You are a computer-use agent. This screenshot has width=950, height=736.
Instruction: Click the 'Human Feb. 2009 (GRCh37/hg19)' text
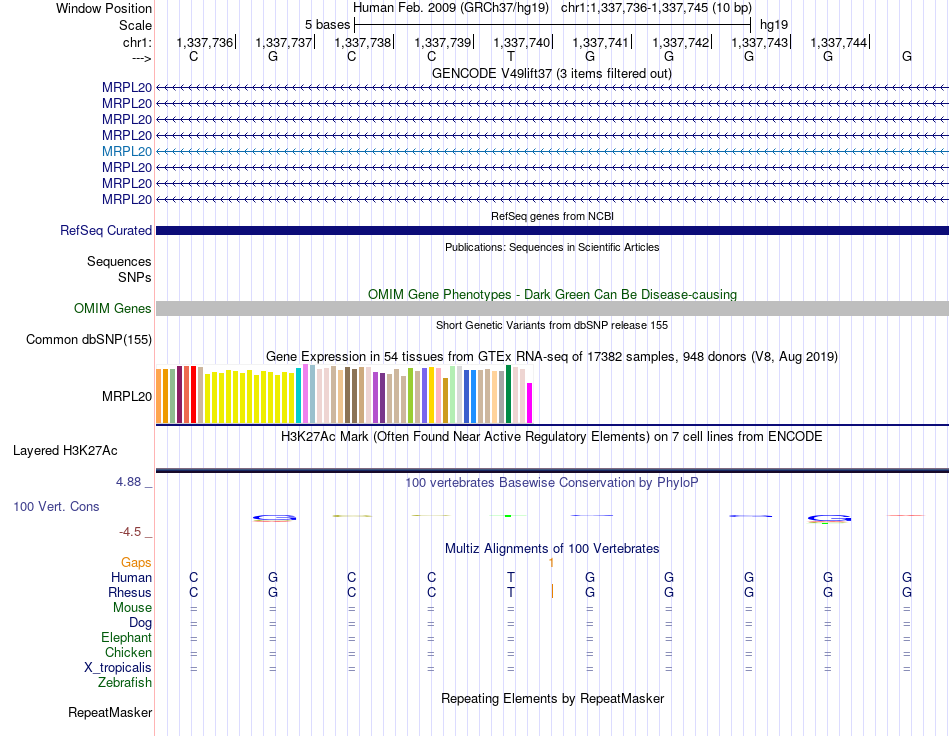pos(451,8)
